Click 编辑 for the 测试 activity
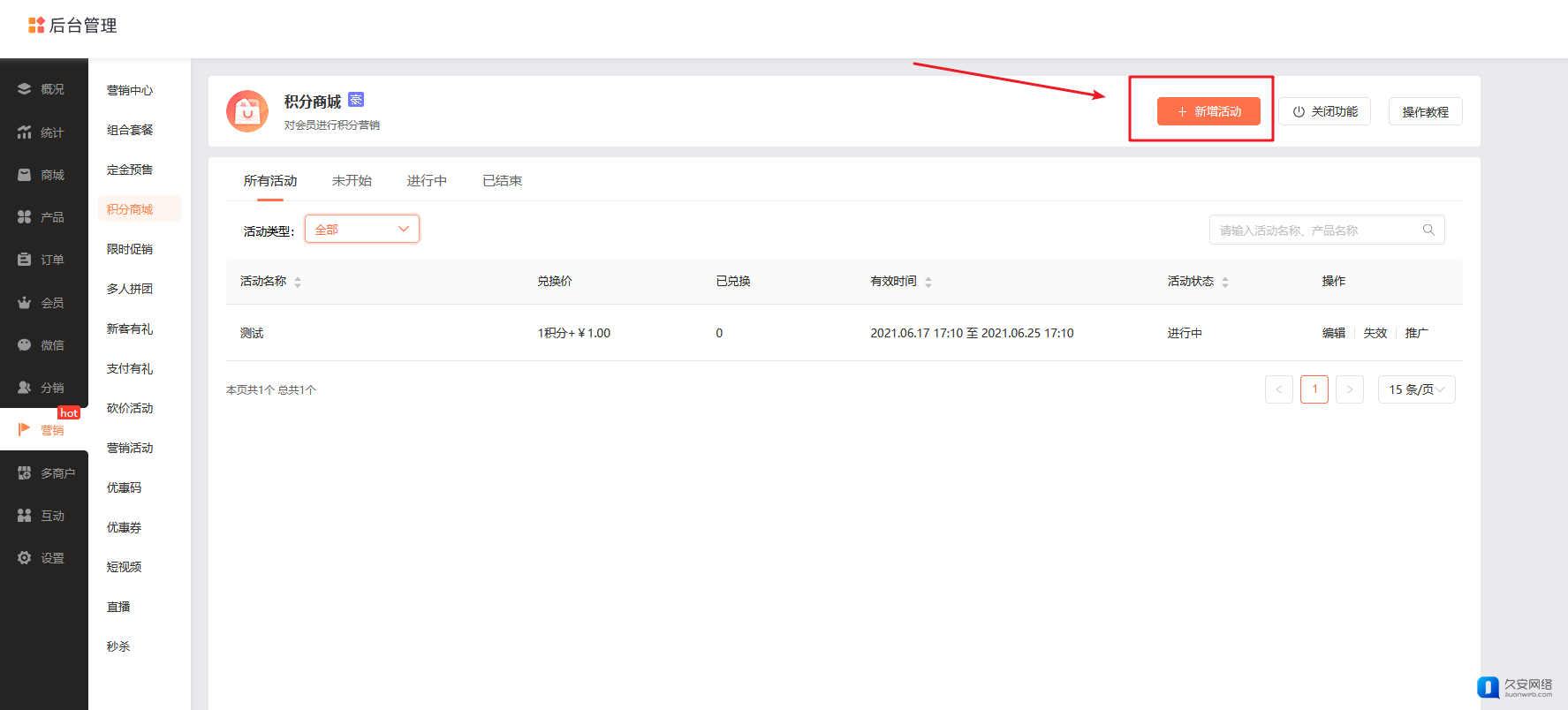 (x=1333, y=333)
